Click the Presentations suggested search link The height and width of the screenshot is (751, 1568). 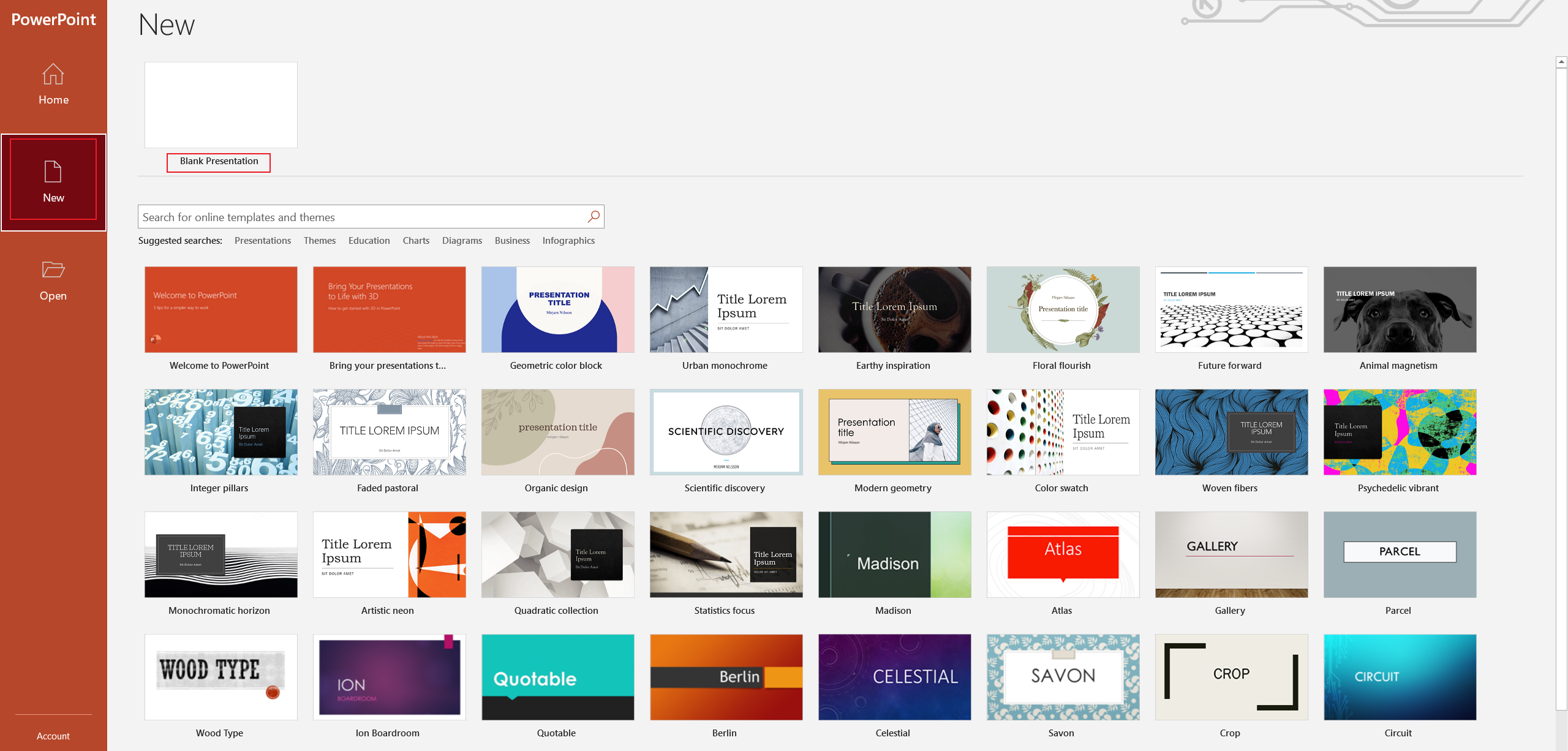pos(262,240)
